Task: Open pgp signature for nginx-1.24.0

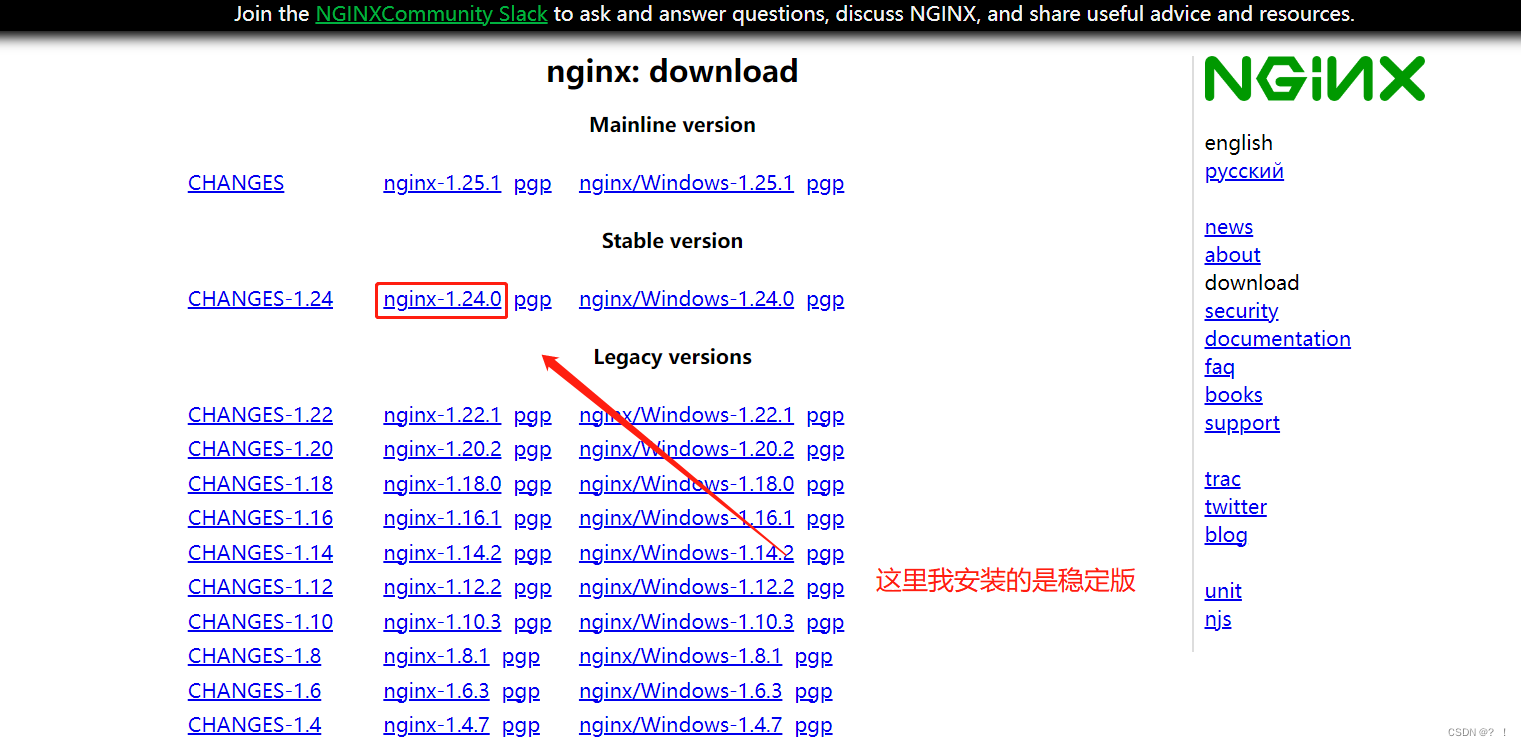Action: pyautogui.click(x=532, y=300)
